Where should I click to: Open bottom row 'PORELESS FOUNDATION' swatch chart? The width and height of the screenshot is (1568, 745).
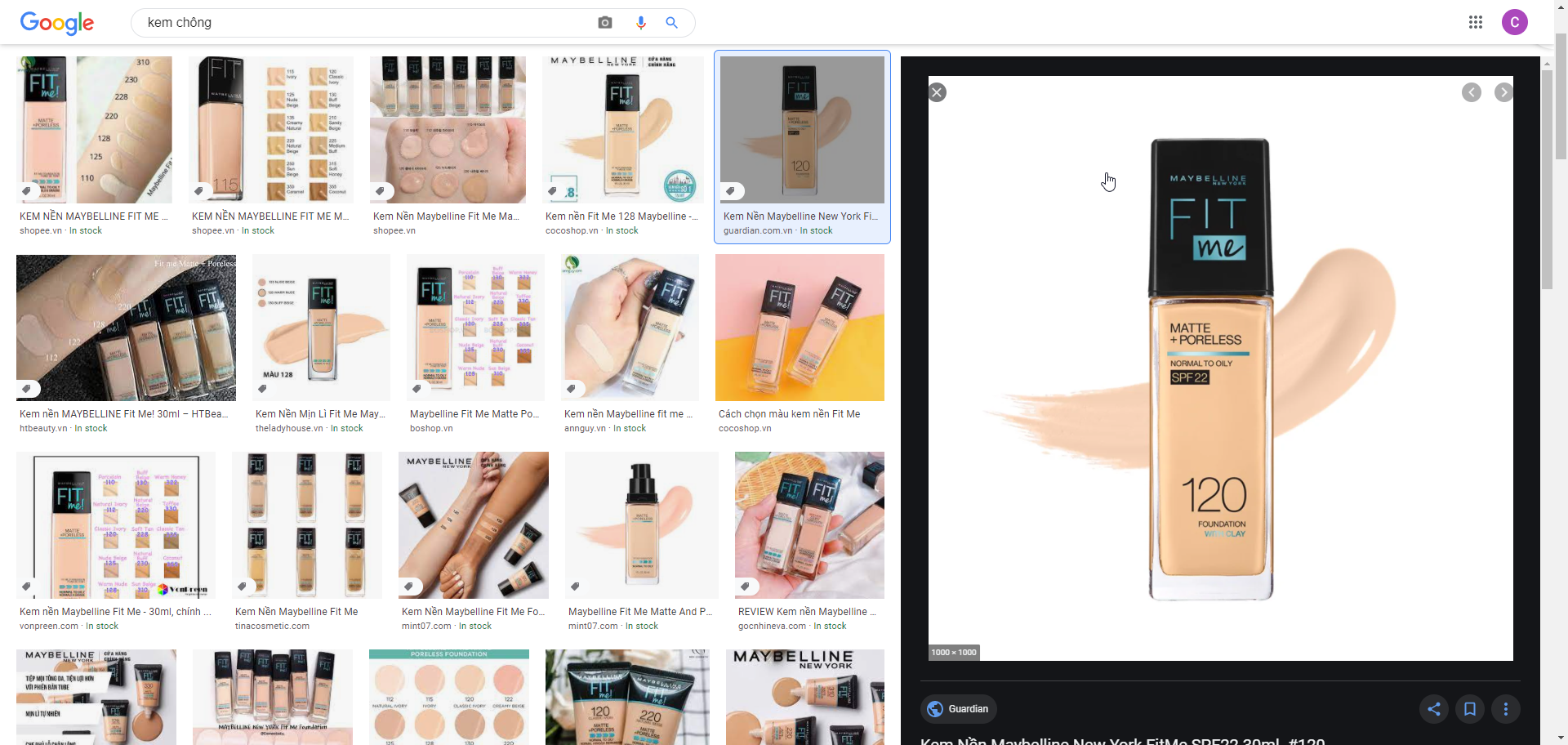coord(449,697)
